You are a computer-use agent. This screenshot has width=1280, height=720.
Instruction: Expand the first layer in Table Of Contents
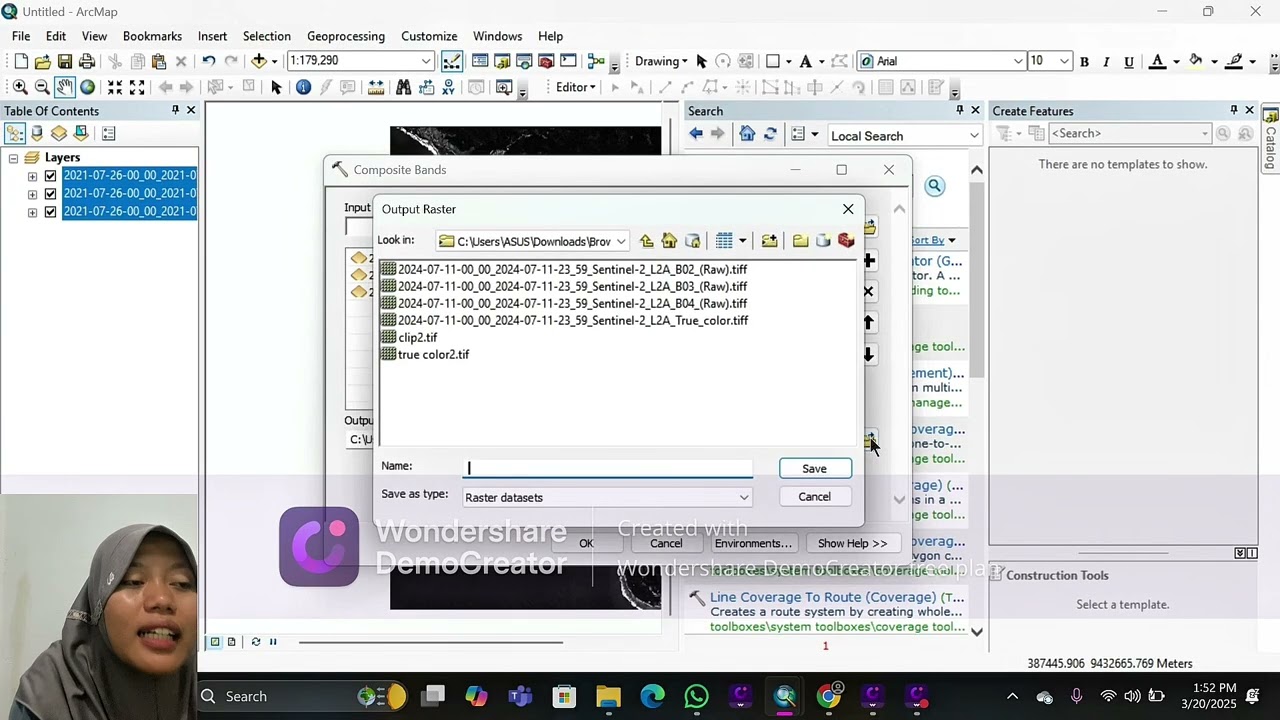click(32, 176)
